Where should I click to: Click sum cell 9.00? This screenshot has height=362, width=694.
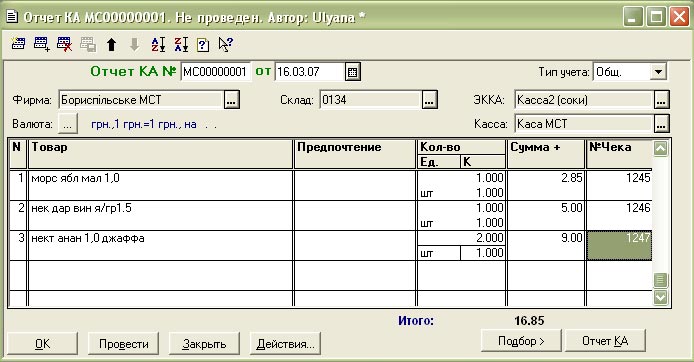pos(546,246)
